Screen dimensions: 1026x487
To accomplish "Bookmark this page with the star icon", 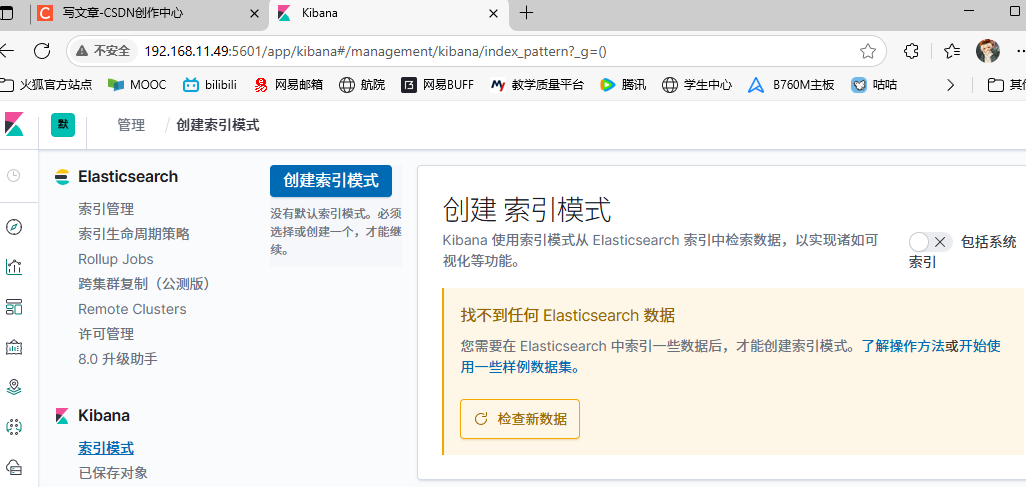I will click(868, 51).
